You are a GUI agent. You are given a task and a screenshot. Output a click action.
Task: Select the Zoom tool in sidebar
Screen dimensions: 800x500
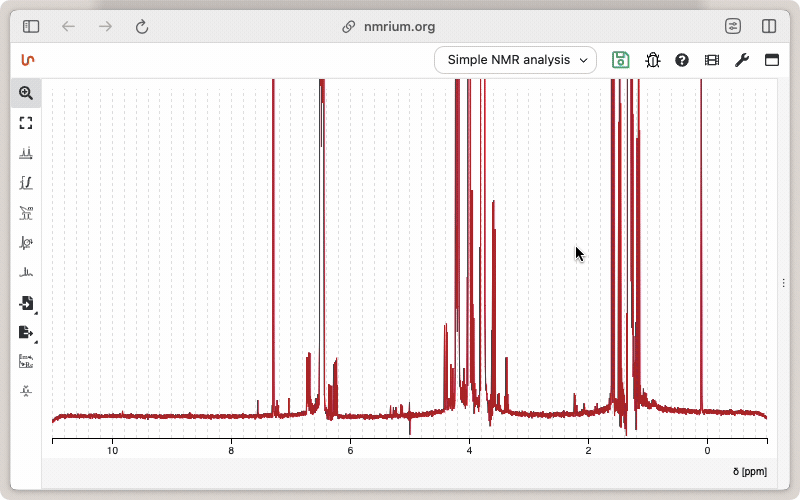coord(26,93)
